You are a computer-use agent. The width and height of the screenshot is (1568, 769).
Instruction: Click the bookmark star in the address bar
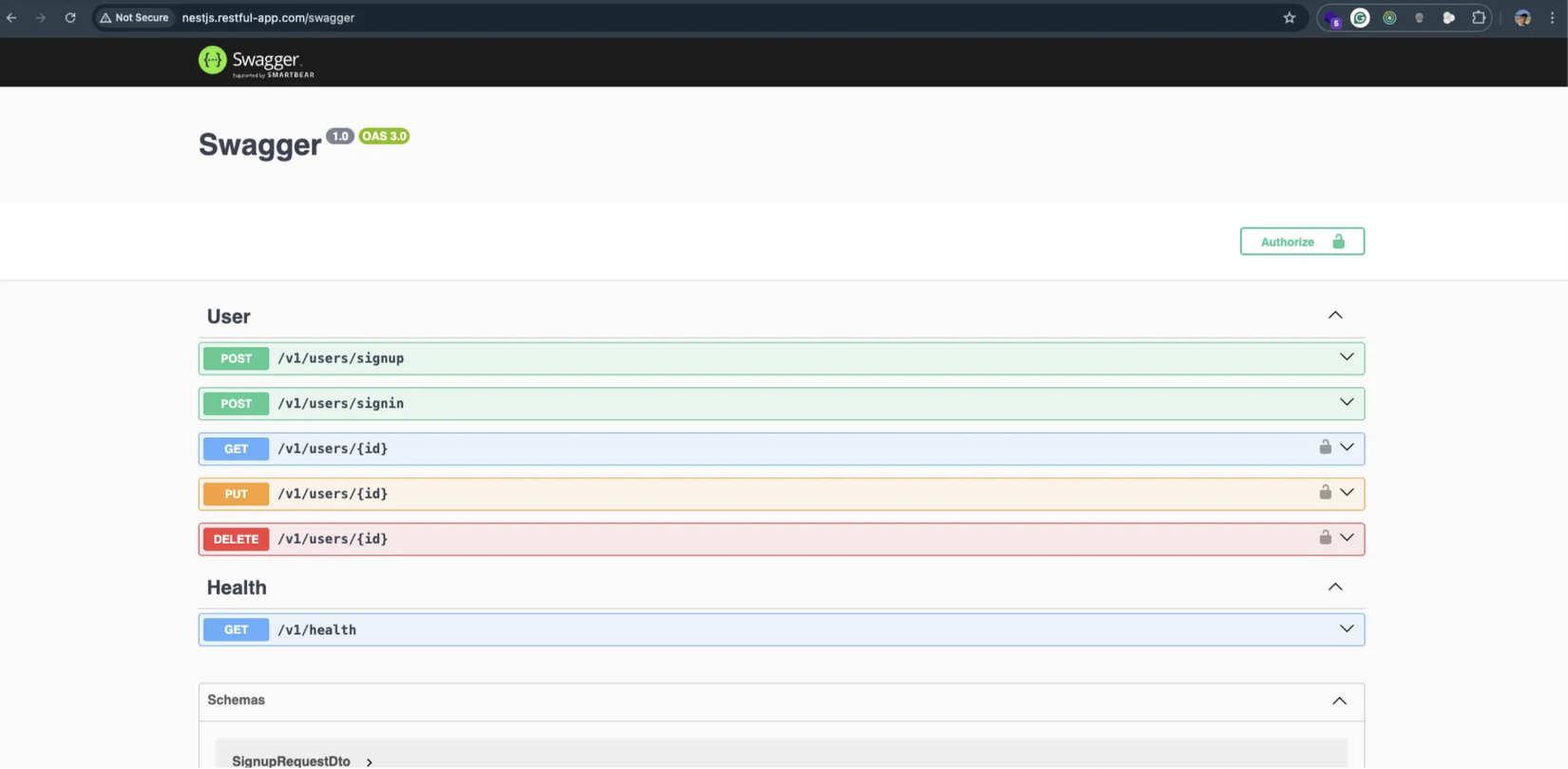tap(1289, 16)
